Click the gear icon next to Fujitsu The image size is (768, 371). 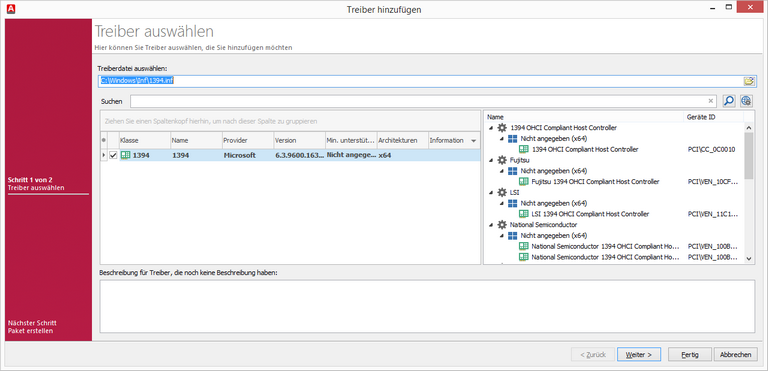[x=502, y=160]
